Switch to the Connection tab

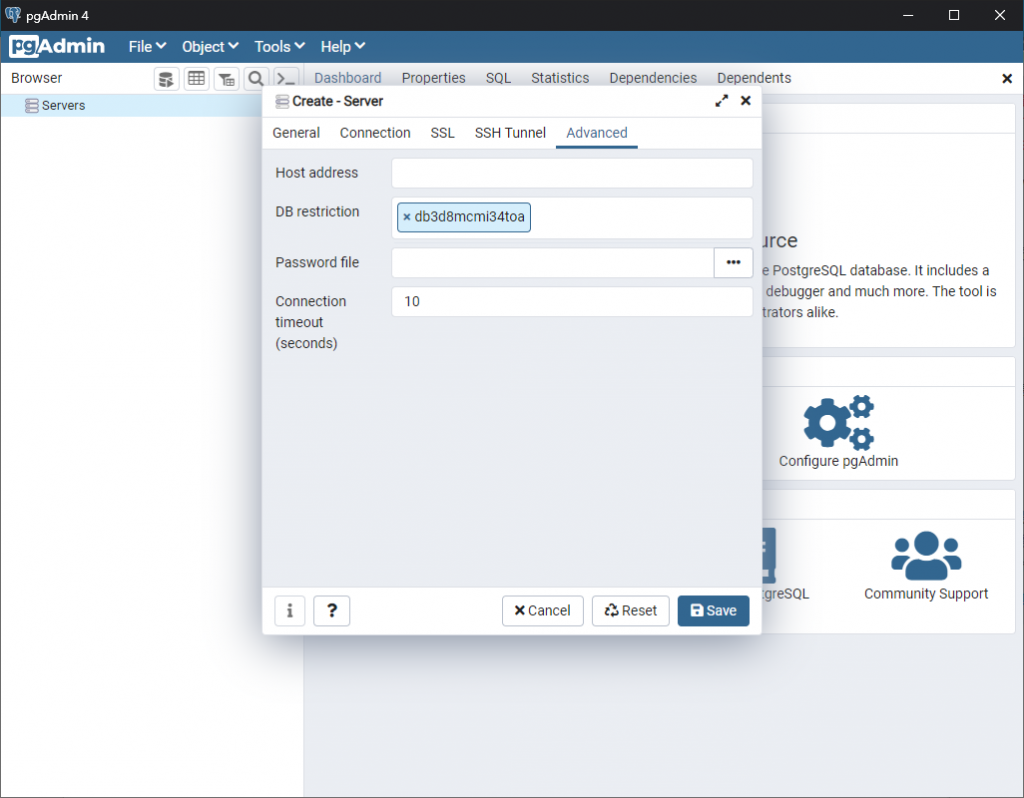pyautogui.click(x=375, y=133)
